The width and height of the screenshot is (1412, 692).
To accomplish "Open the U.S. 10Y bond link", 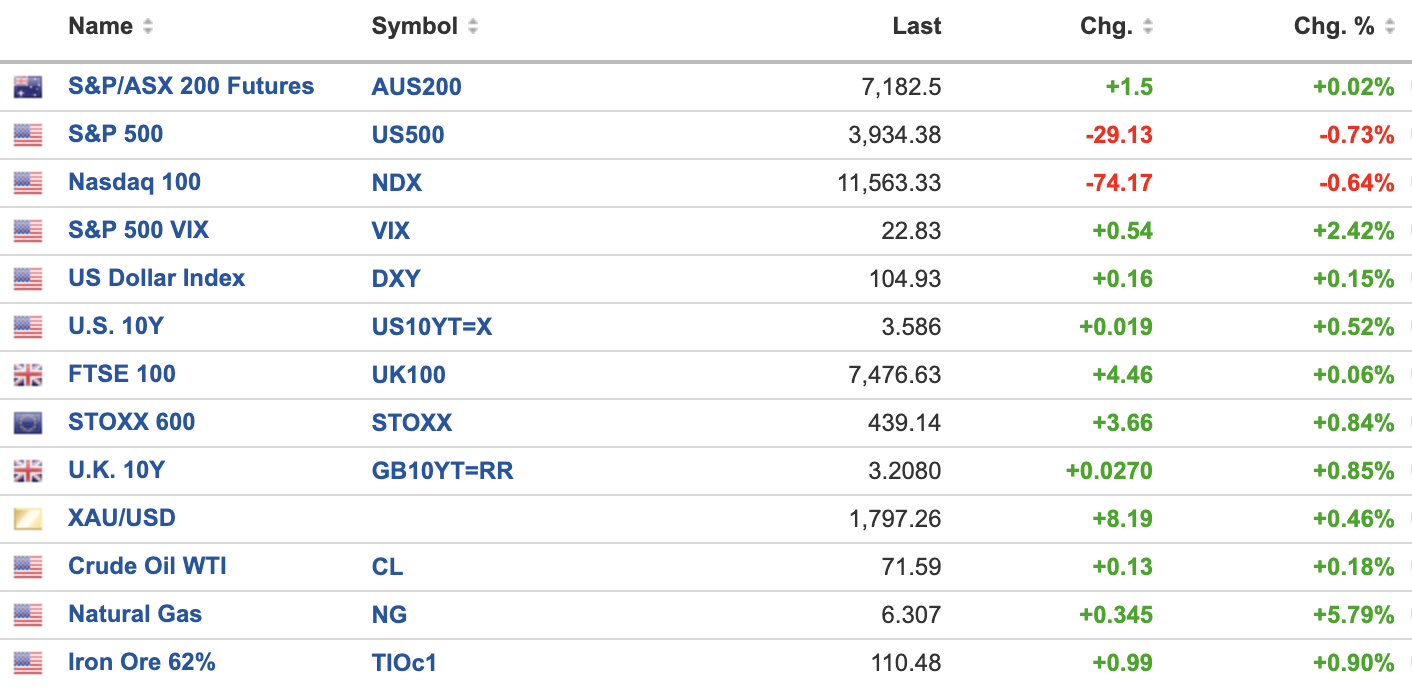I will point(114,326).
